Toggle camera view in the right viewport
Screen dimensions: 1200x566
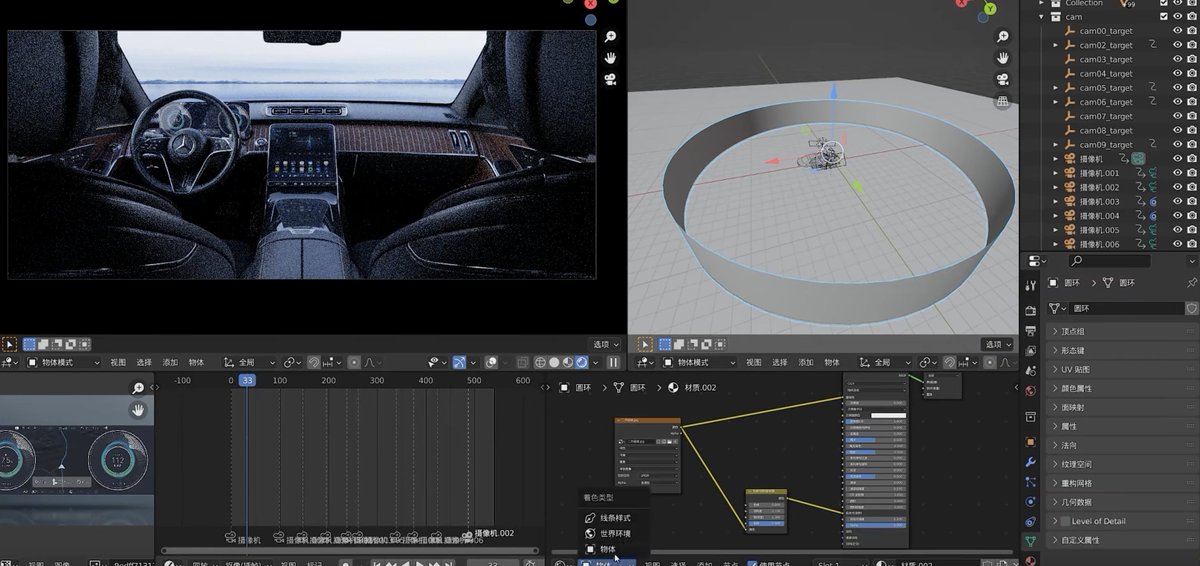[1003, 80]
